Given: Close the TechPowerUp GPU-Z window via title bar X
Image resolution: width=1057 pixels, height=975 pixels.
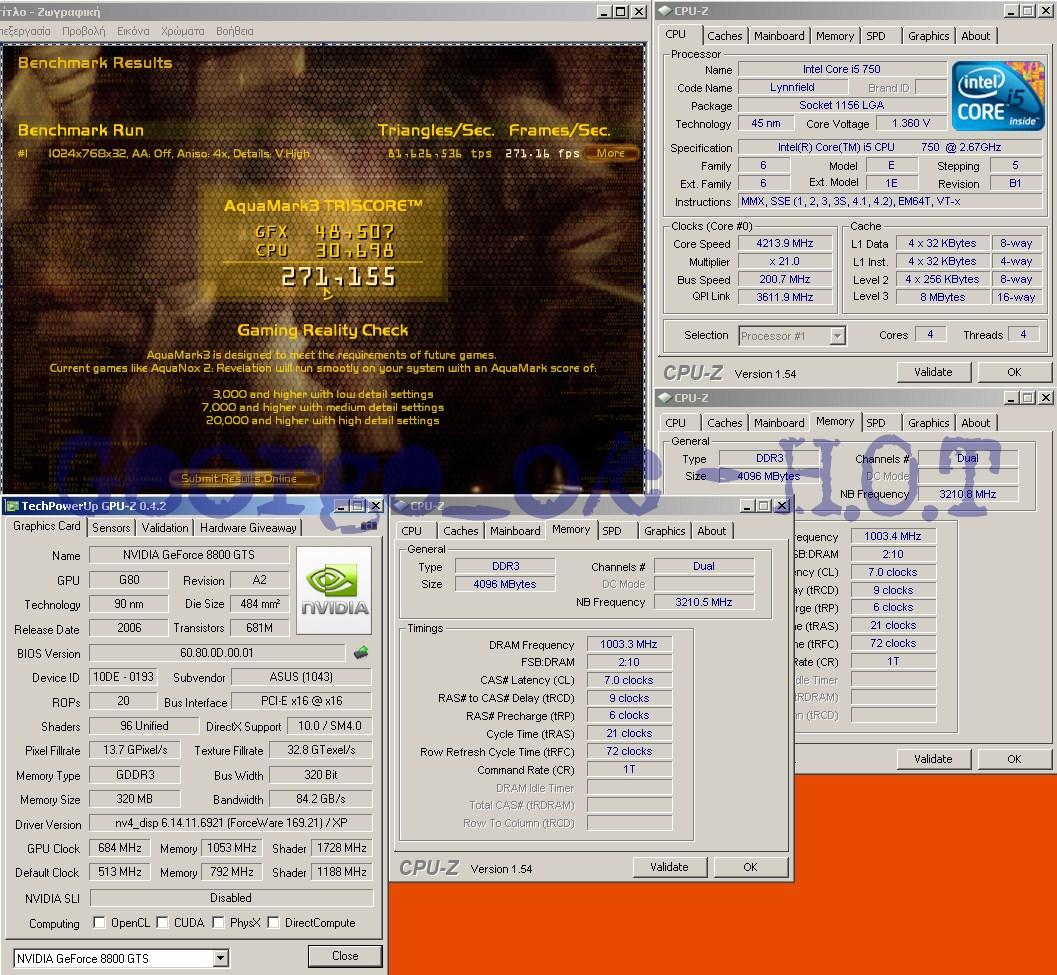Looking at the screenshot, I should pyautogui.click(x=376, y=506).
